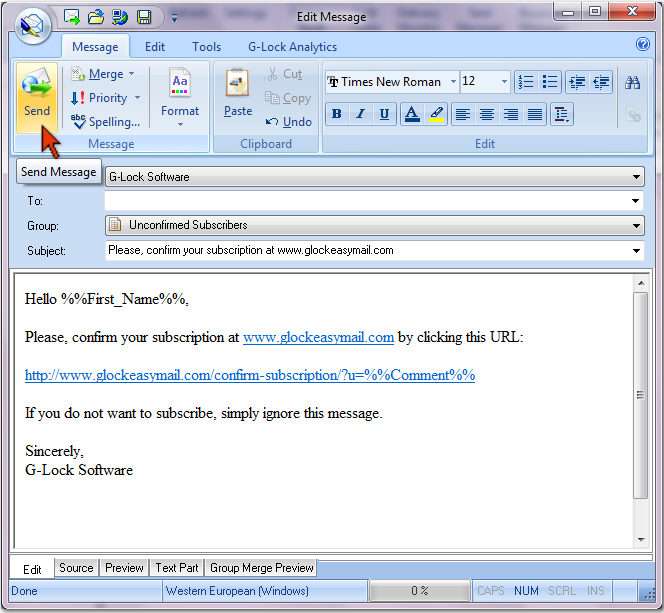Switch to the Preview tab
The image size is (664, 613).
[124, 568]
